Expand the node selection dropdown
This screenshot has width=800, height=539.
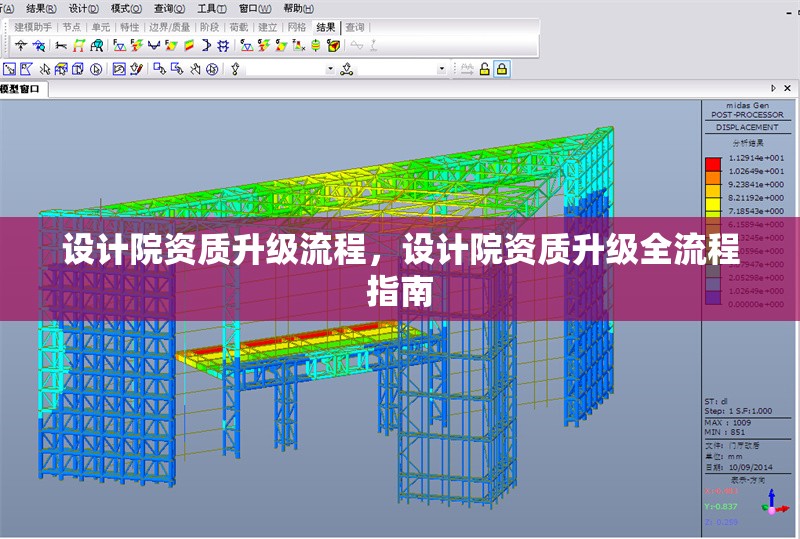(x=330, y=69)
